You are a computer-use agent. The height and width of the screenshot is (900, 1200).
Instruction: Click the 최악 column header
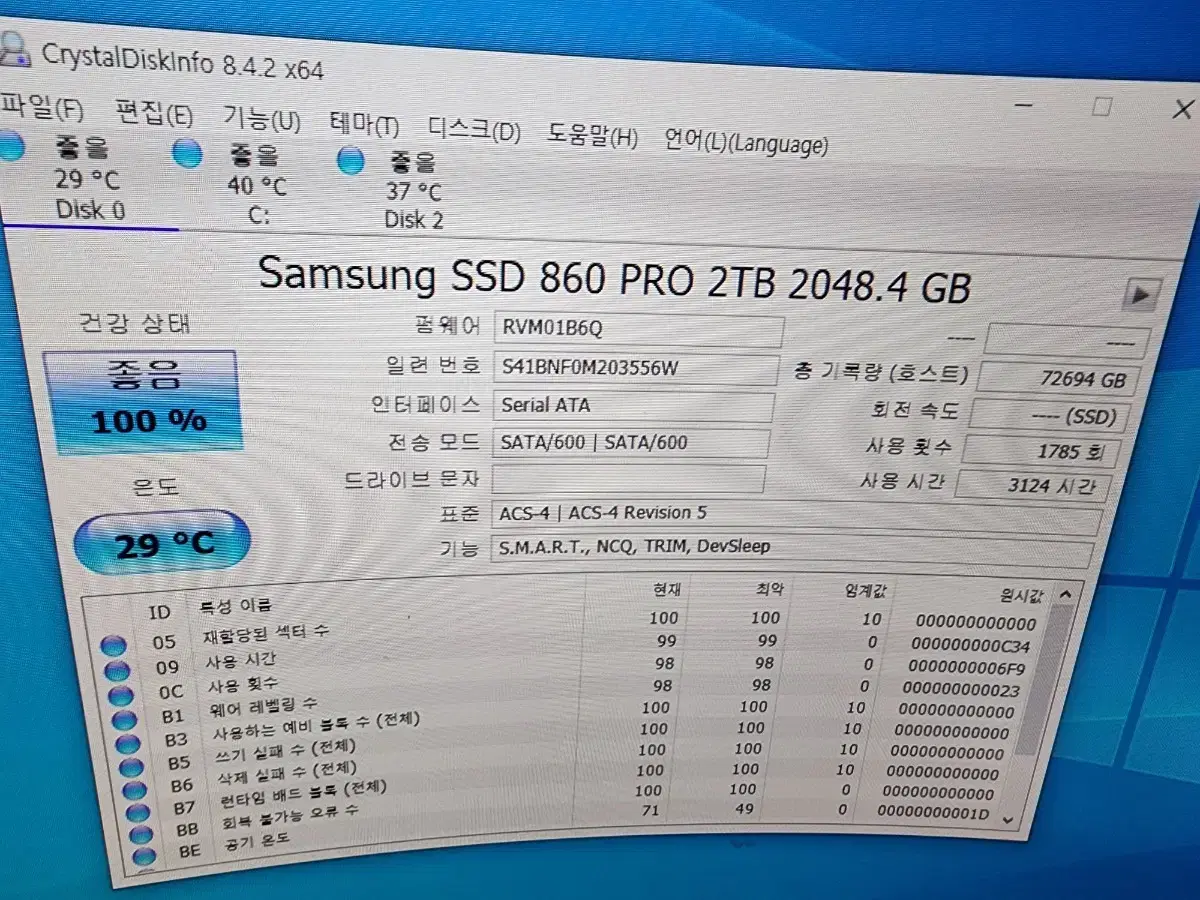click(771, 590)
